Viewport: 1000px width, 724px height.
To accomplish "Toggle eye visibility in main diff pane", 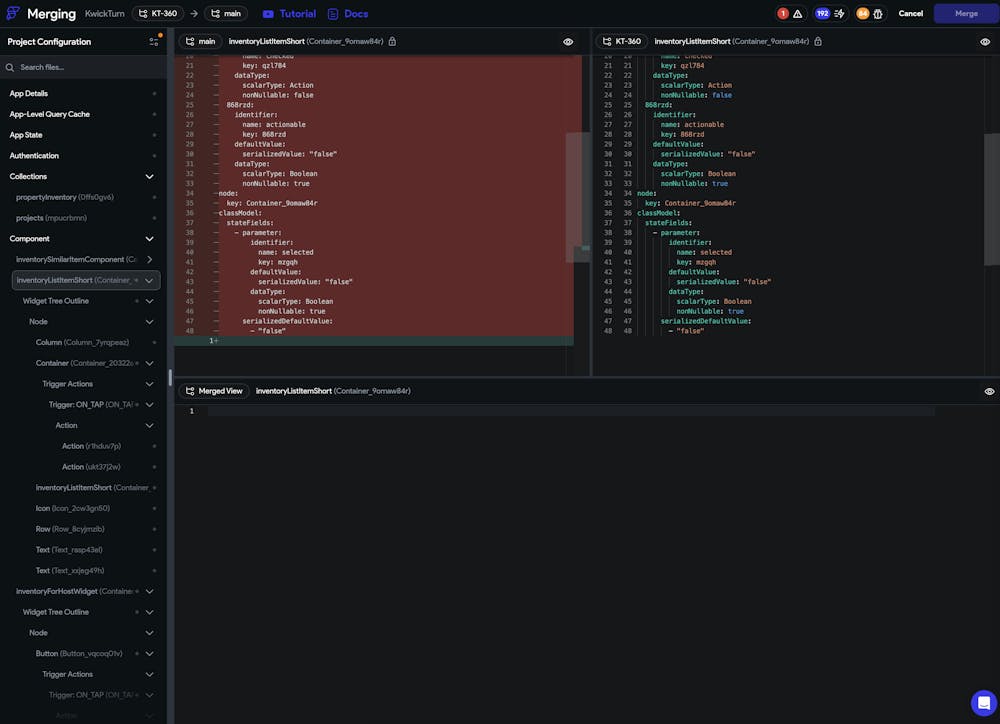I will 568,41.
